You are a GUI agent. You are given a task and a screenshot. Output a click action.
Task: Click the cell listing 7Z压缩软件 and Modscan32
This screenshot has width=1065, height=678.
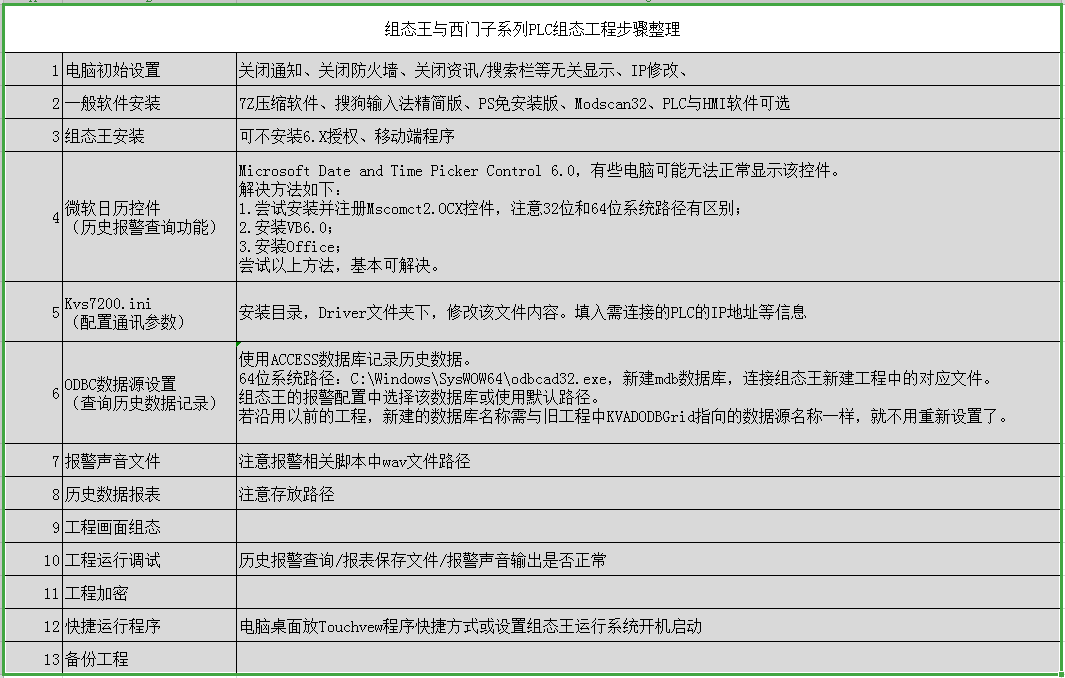click(648, 103)
